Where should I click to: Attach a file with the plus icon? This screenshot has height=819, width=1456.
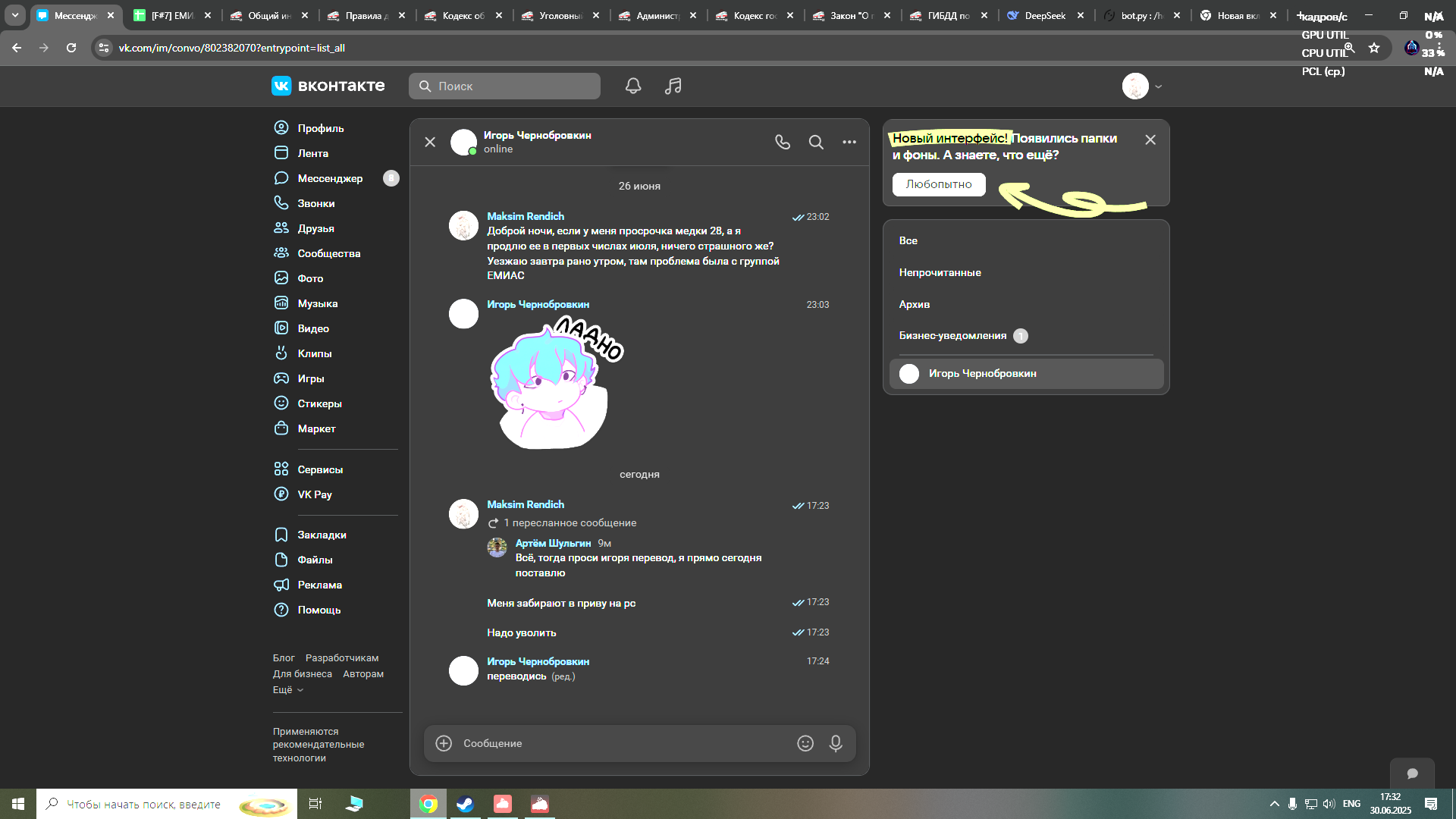click(x=444, y=743)
